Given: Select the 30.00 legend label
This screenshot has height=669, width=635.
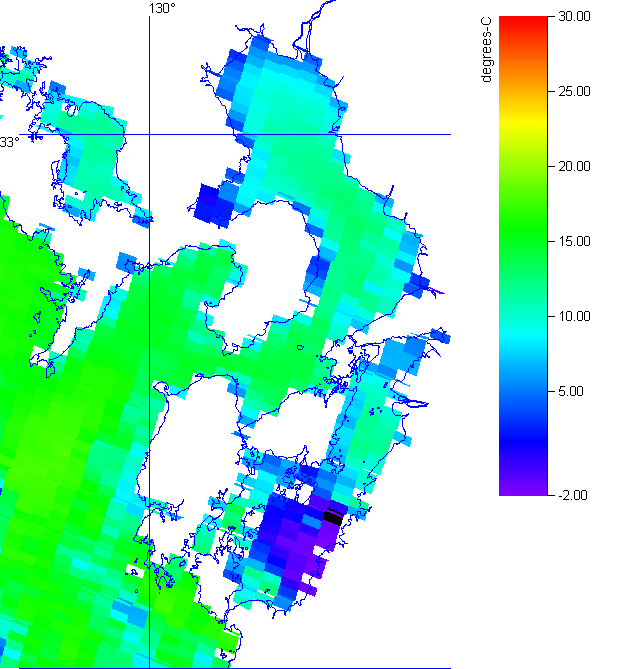Looking at the screenshot, I should pyautogui.click(x=574, y=17).
